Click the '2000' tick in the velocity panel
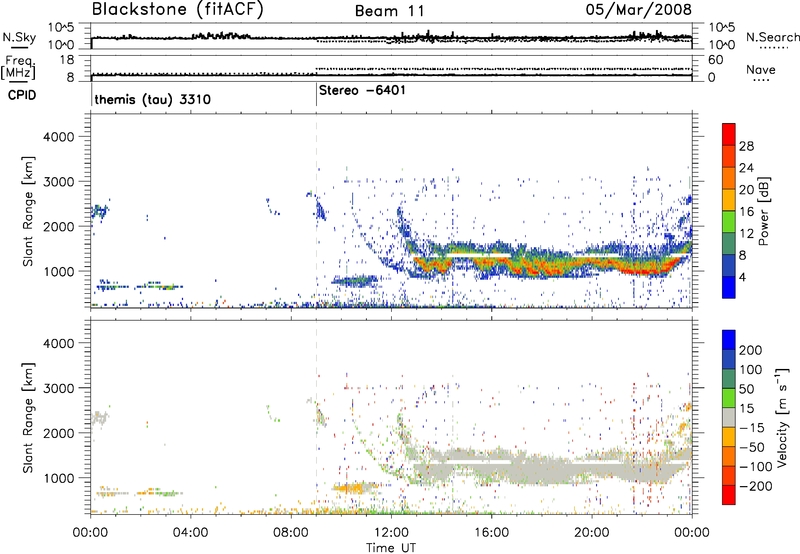The image size is (800, 554). [x=58, y=433]
